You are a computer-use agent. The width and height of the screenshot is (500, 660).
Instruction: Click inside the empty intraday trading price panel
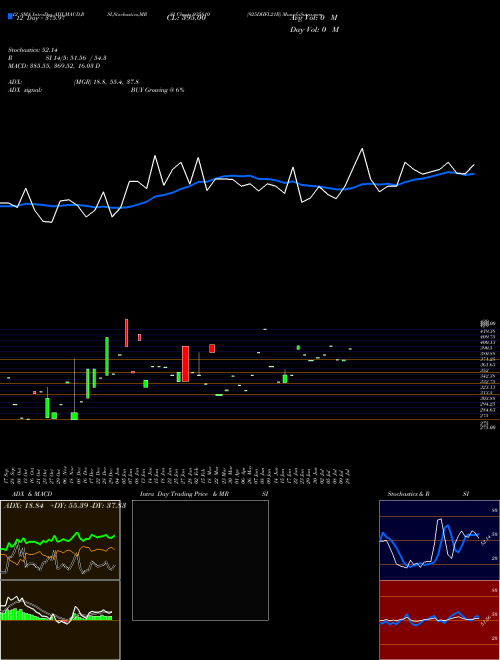click(200, 560)
